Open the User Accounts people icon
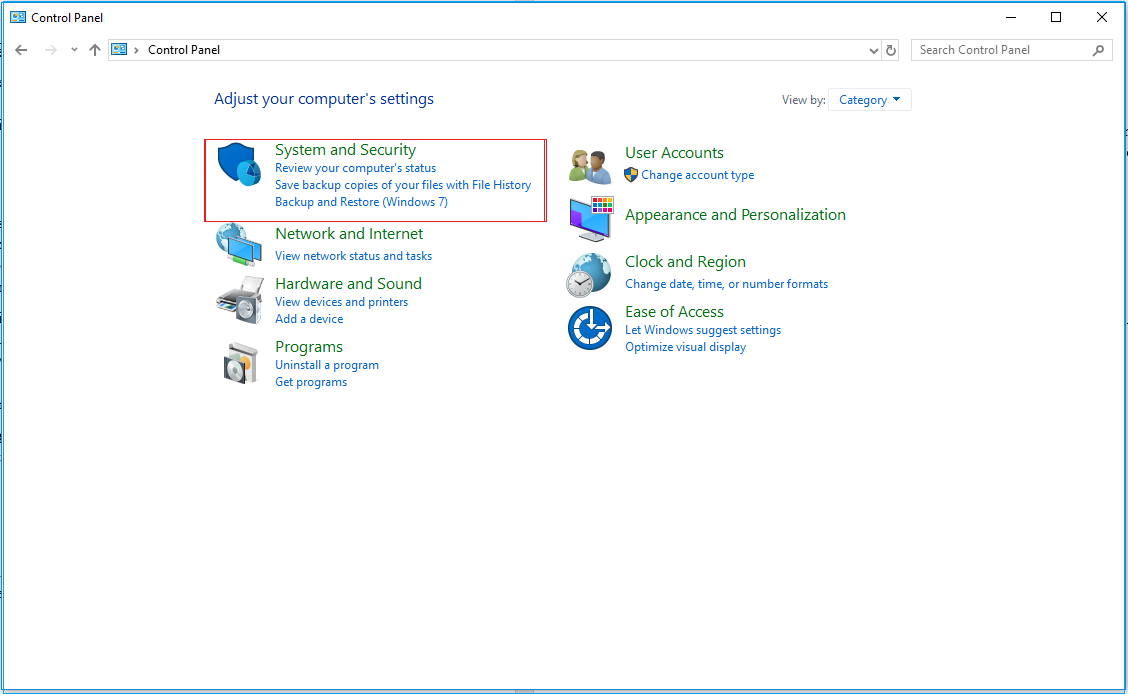This screenshot has width=1128, height=694. pyautogui.click(x=589, y=166)
